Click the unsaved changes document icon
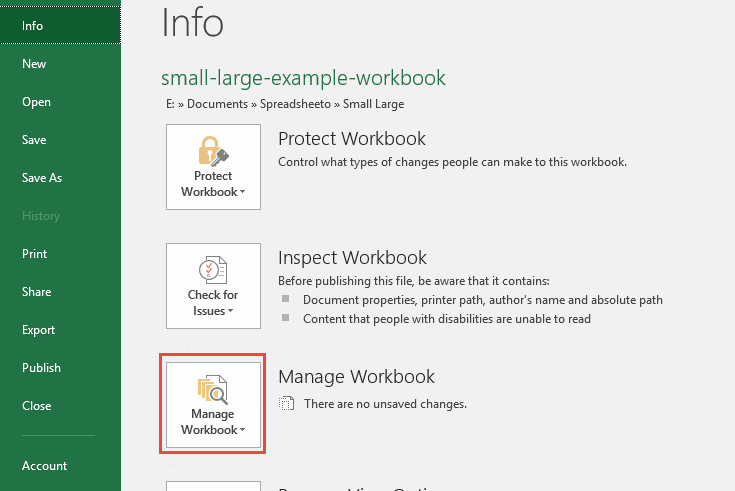Screen dimensions: 735x491 point(286,403)
